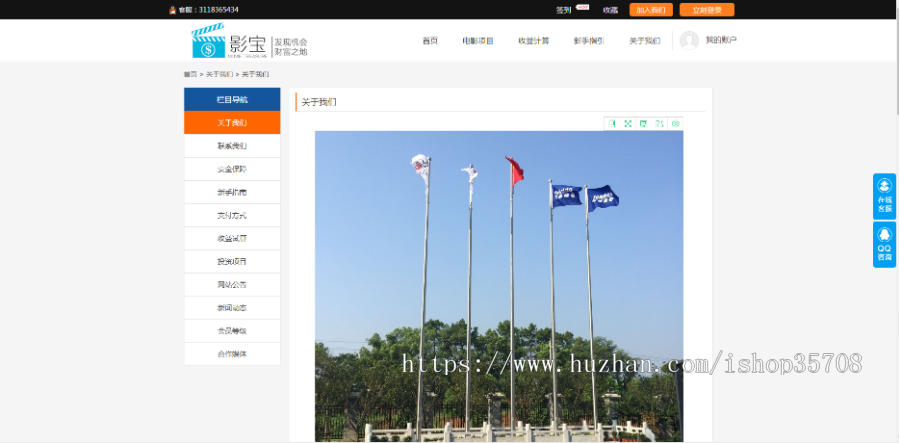The height and width of the screenshot is (443, 900).
Task: Open the QQ咨询 penguin chat widget
Action: click(x=884, y=244)
